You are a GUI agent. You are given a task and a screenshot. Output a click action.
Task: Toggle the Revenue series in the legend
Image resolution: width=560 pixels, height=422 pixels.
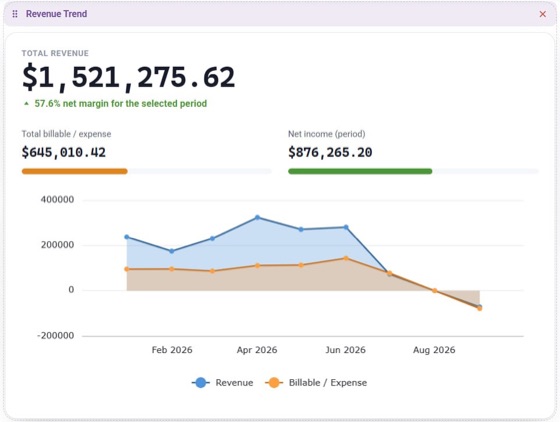[x=222, y=383]
